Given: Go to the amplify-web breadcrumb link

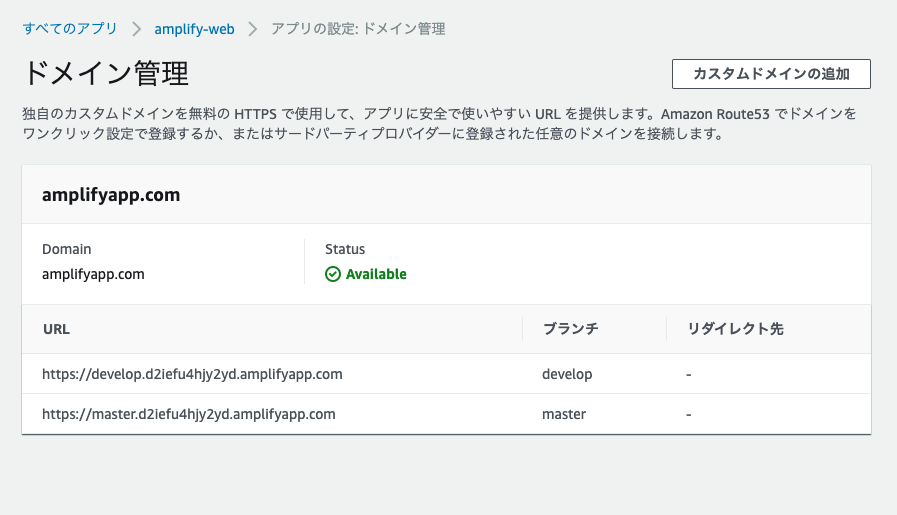Looking at the screenshot, I should 194,29.
